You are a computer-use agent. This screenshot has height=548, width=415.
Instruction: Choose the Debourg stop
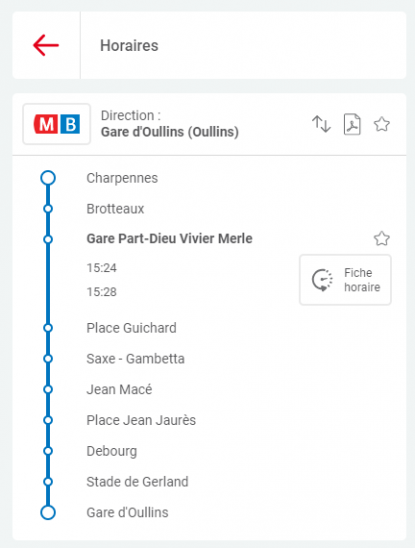click(x=112, y=451)
